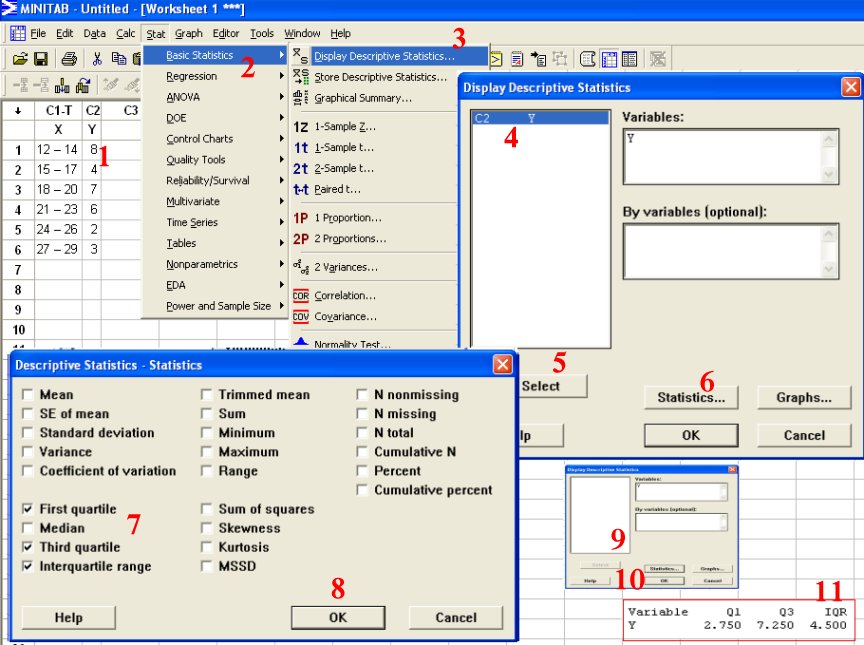Enable the Trimmed mean checkbox

pos(206,394)
